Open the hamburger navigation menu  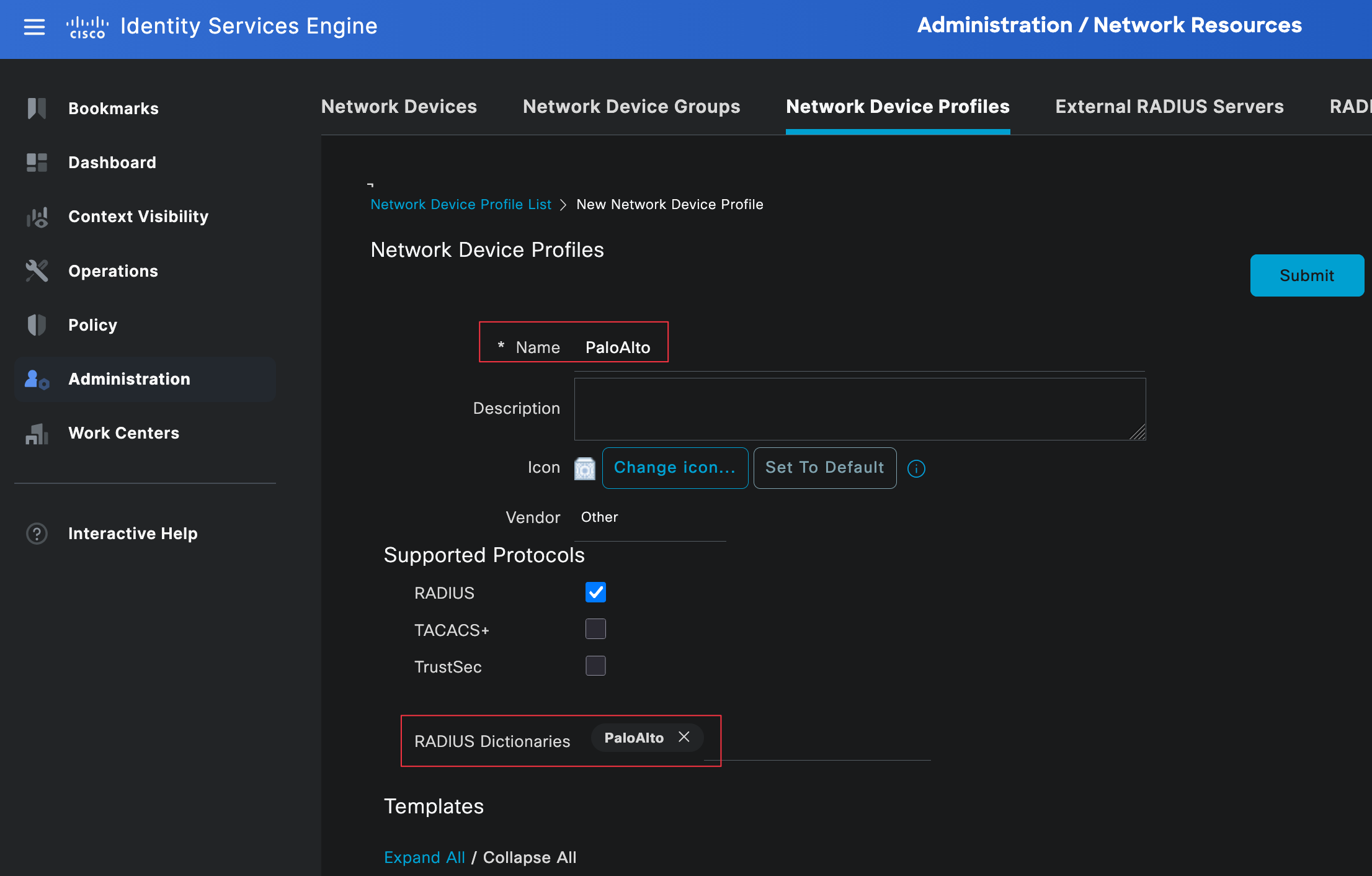(x=34, y=27)
